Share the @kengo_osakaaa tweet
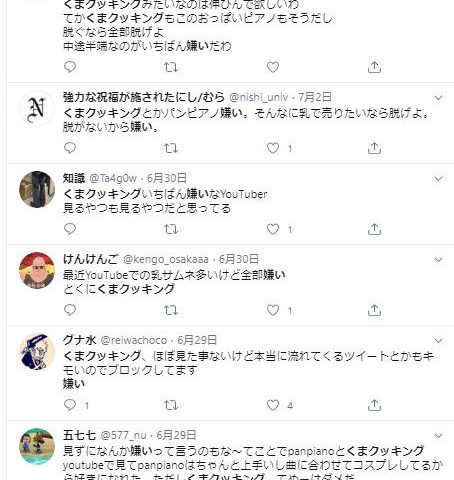Screen dimensions: 454x480 click(374, 310)
